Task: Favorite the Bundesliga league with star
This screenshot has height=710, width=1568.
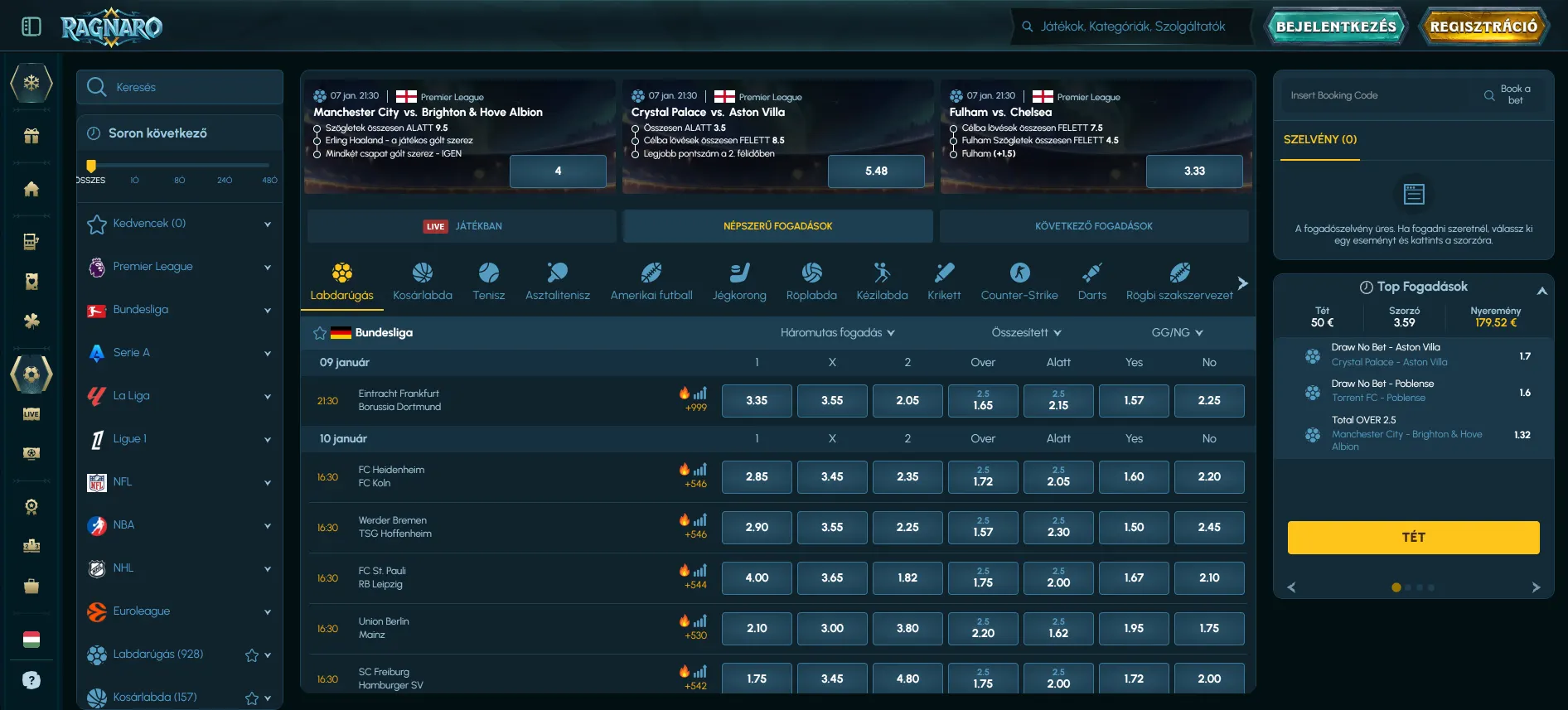Action: [x=320, y=333]
